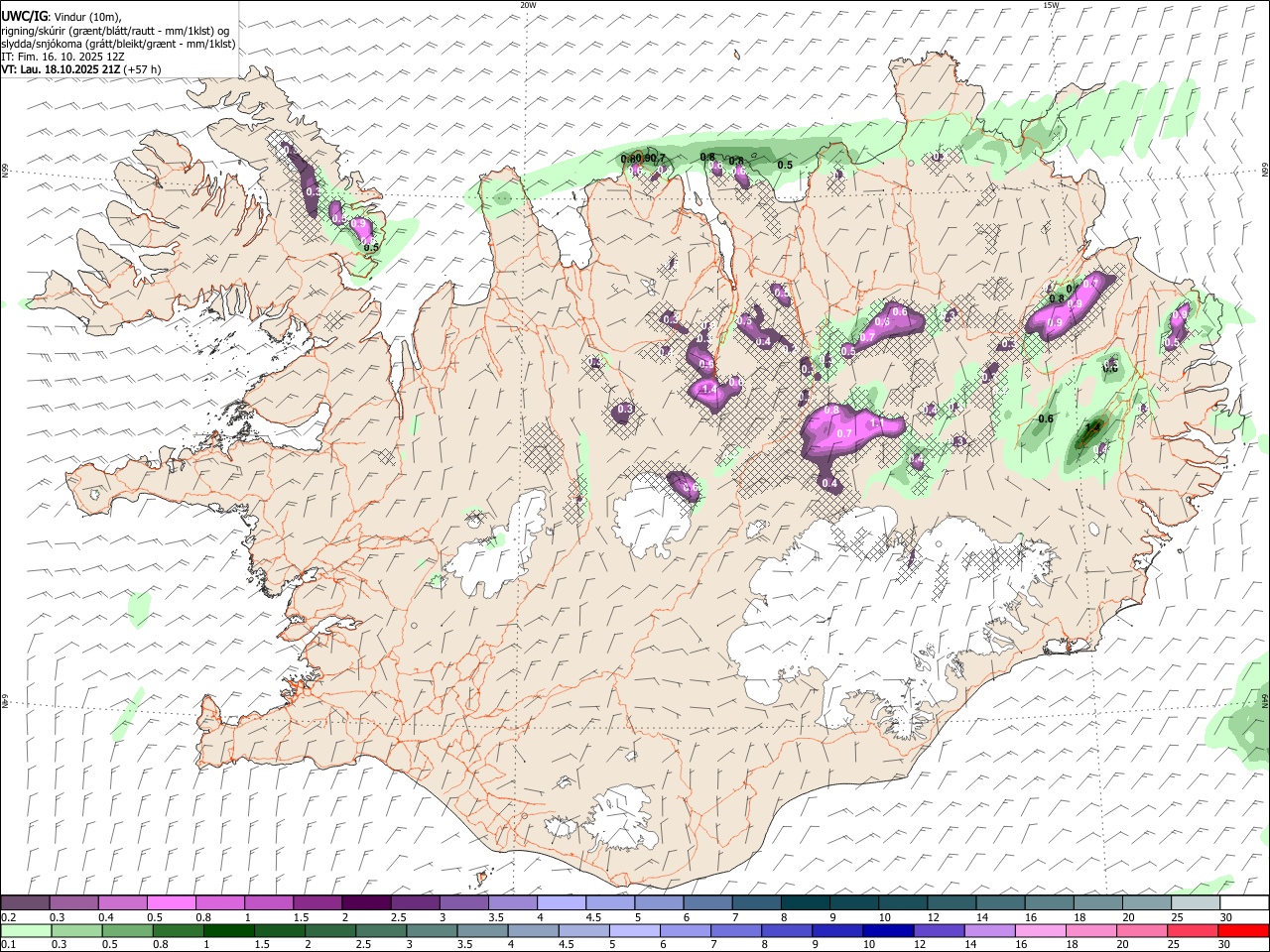Select the 'slydda/snjókoma' description line
Image resolution: width=1270 pixels, height=952 pixels.
pos(118,44)
